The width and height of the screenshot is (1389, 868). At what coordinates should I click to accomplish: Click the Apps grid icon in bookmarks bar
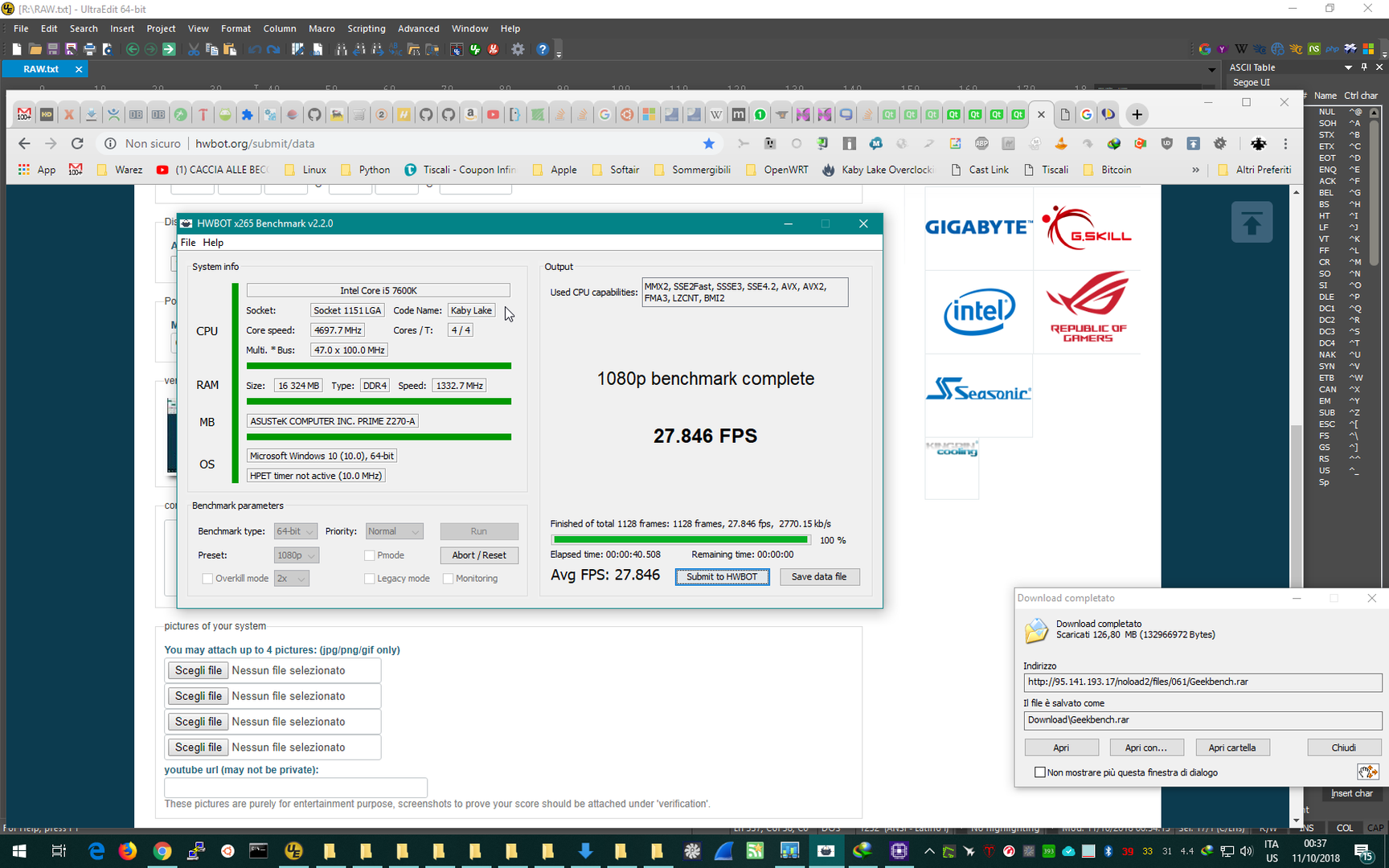click(x=24, y=170)
